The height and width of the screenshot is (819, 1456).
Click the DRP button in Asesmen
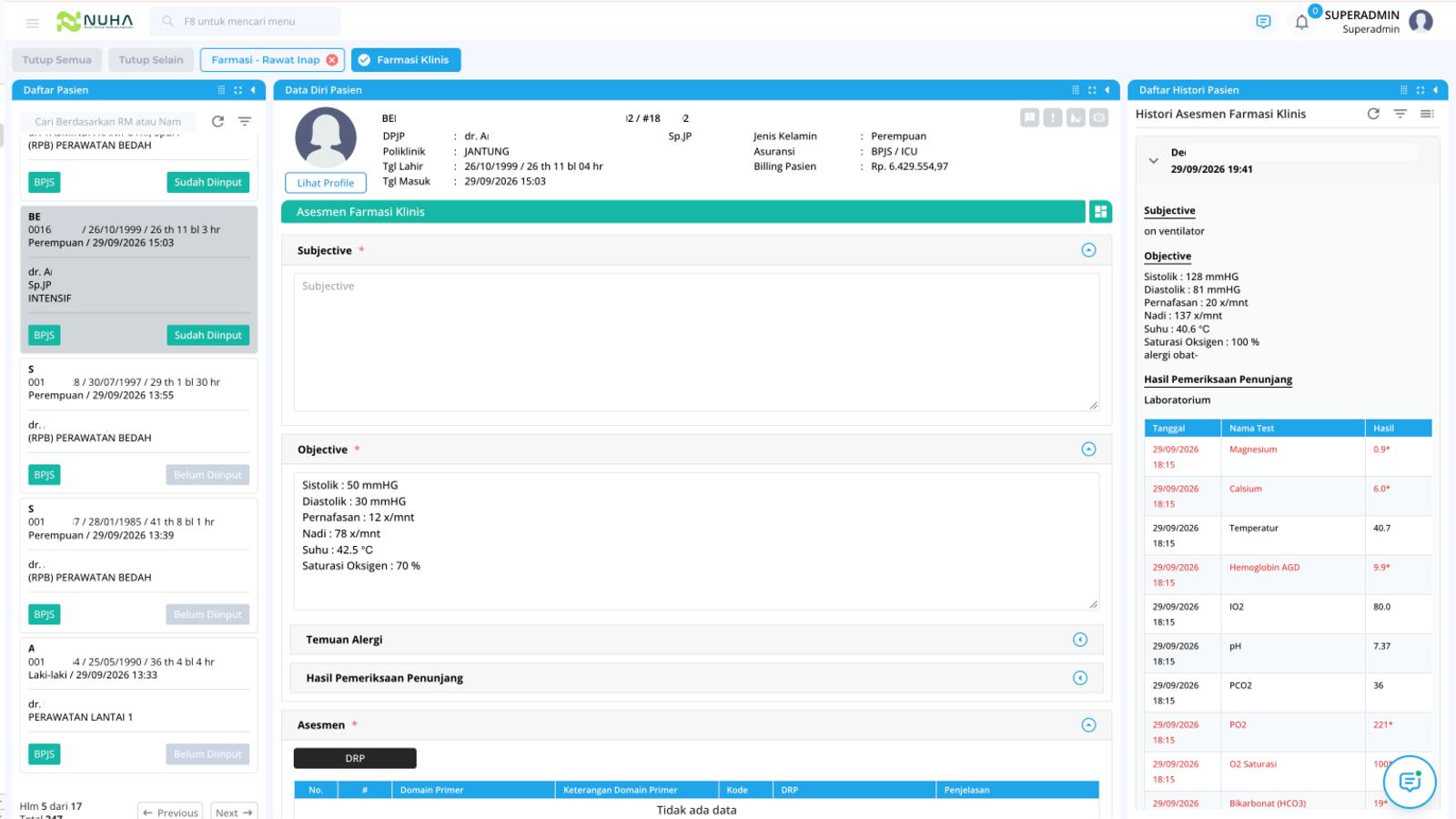[x=355, y=758]
